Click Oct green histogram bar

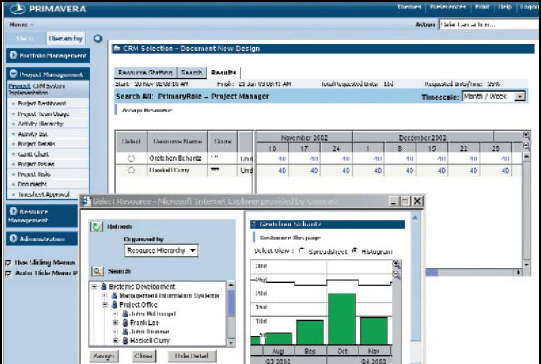point(342,319)
